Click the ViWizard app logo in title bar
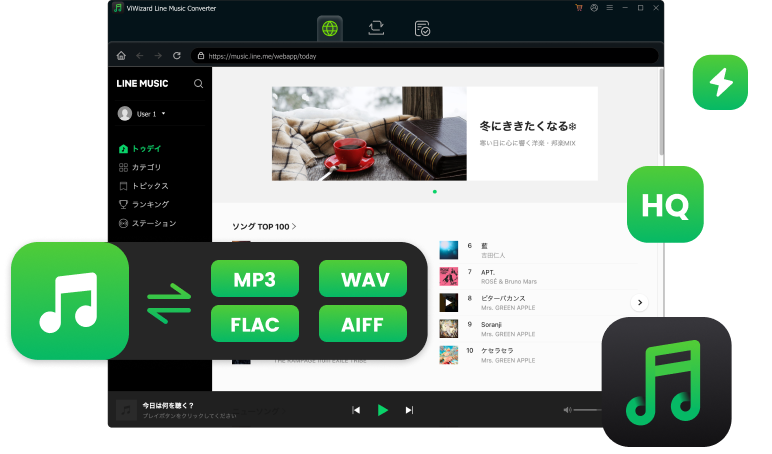The image size is (772, 454). [x=118, y=8]
